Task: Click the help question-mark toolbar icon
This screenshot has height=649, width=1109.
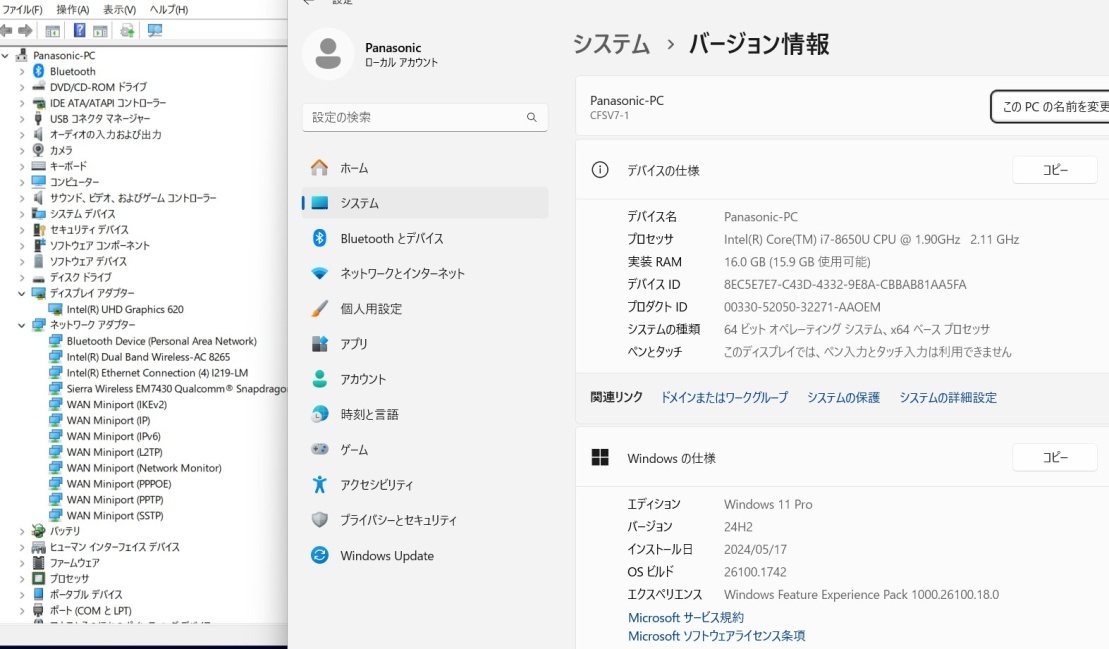Action: (x=79, y=30)
